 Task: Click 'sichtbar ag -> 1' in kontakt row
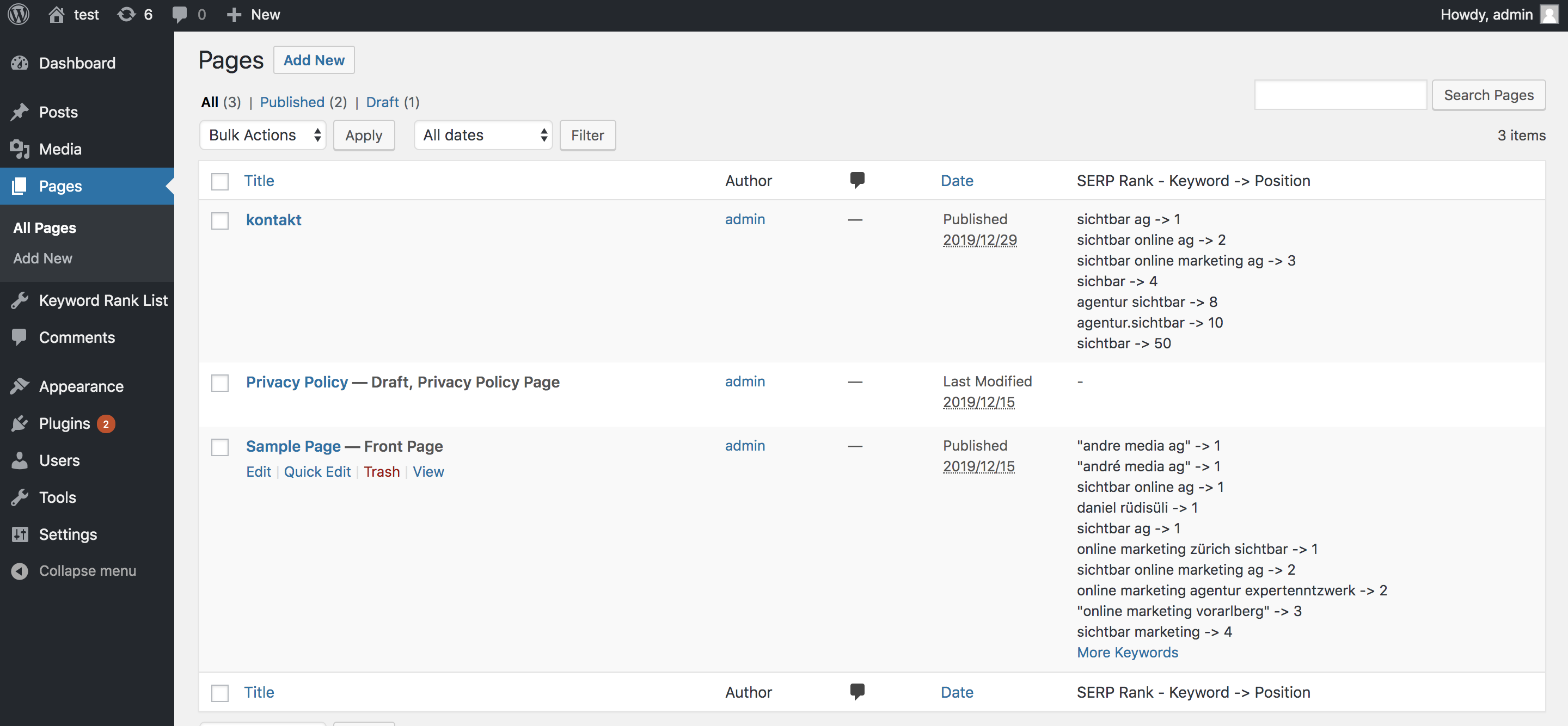point(1128,219)
